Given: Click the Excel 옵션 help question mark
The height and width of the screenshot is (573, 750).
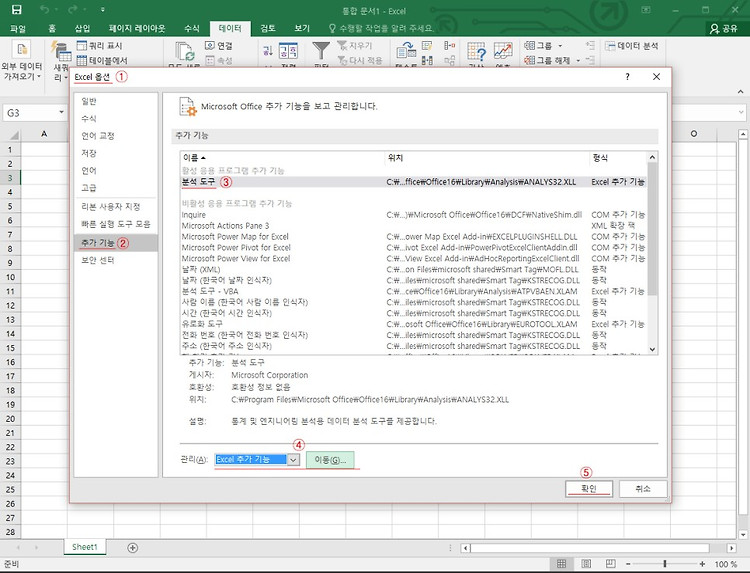Looking at the screenshot, I should 627,77.
